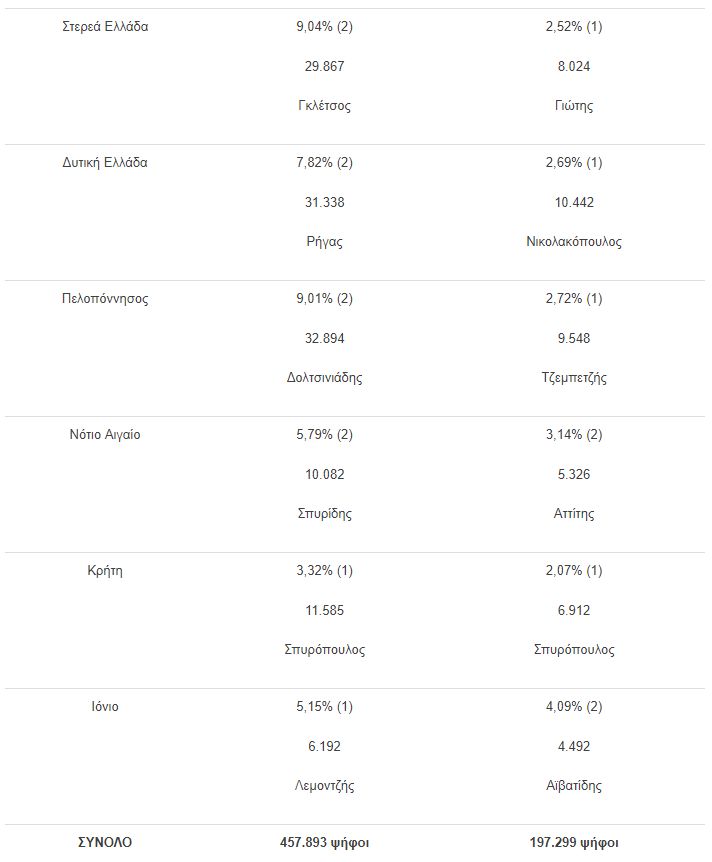
Task: Click the 457.893 ψήφοι total
Action: coord(325,843)
